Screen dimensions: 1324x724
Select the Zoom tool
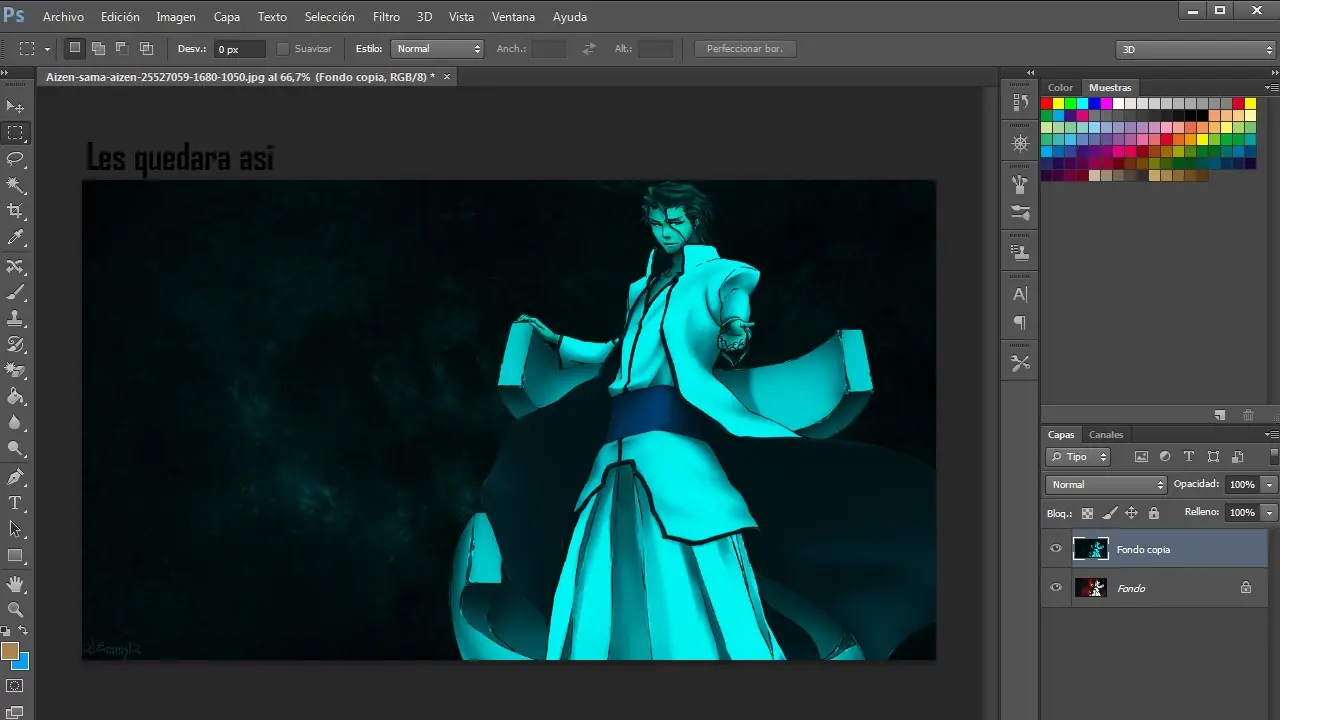click(15, 609)
